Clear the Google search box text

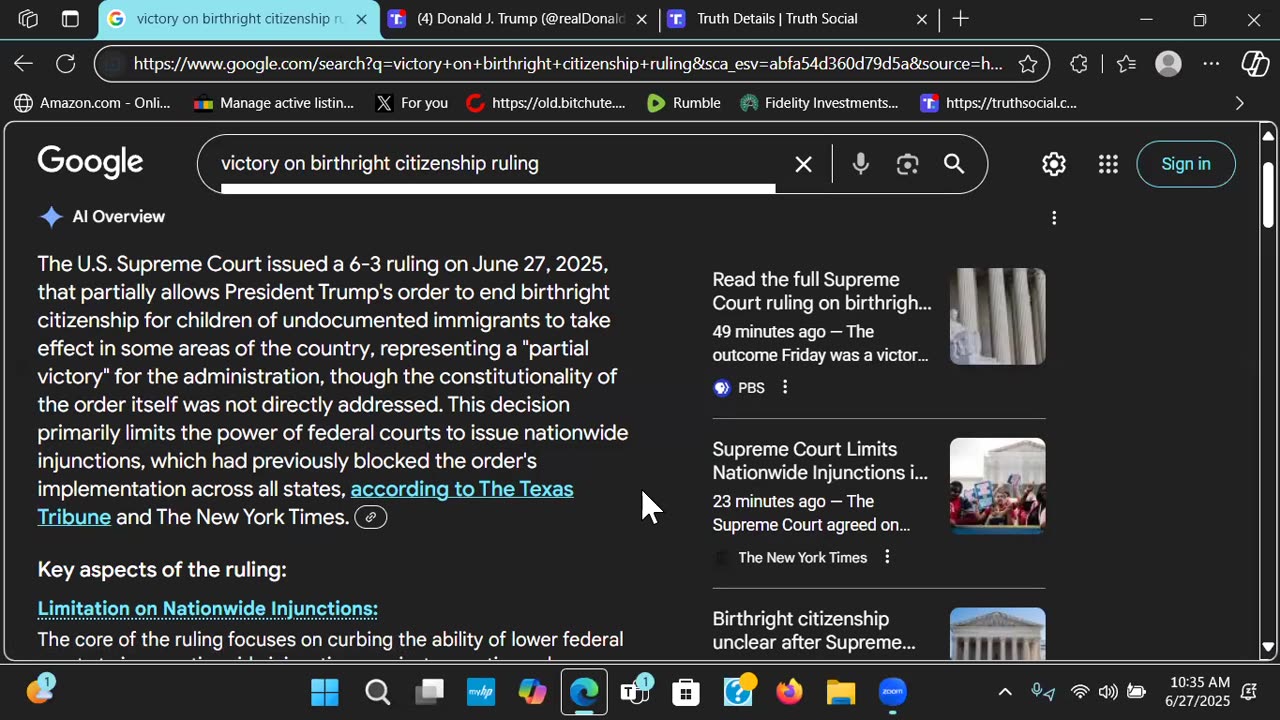tap(803, 164)
